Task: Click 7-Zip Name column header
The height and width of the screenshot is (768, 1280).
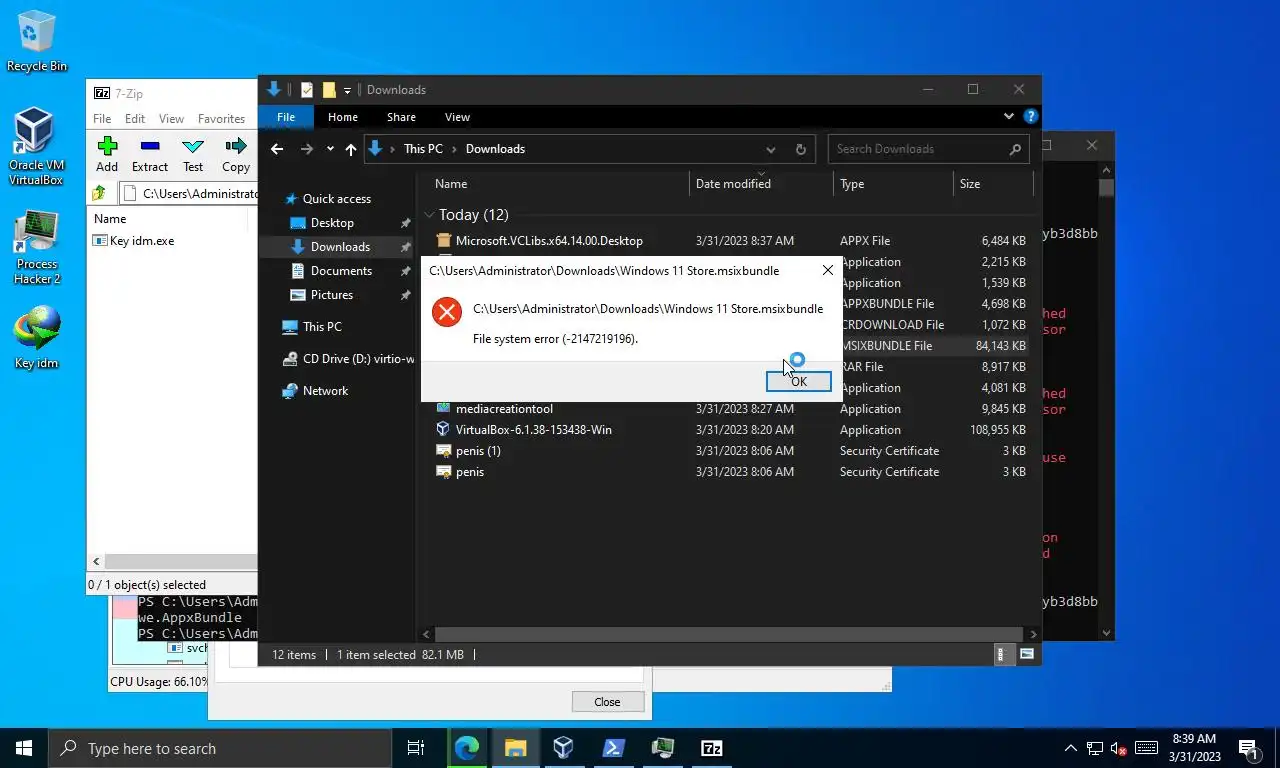Action: pyautogui.click(x=110, y=218)
